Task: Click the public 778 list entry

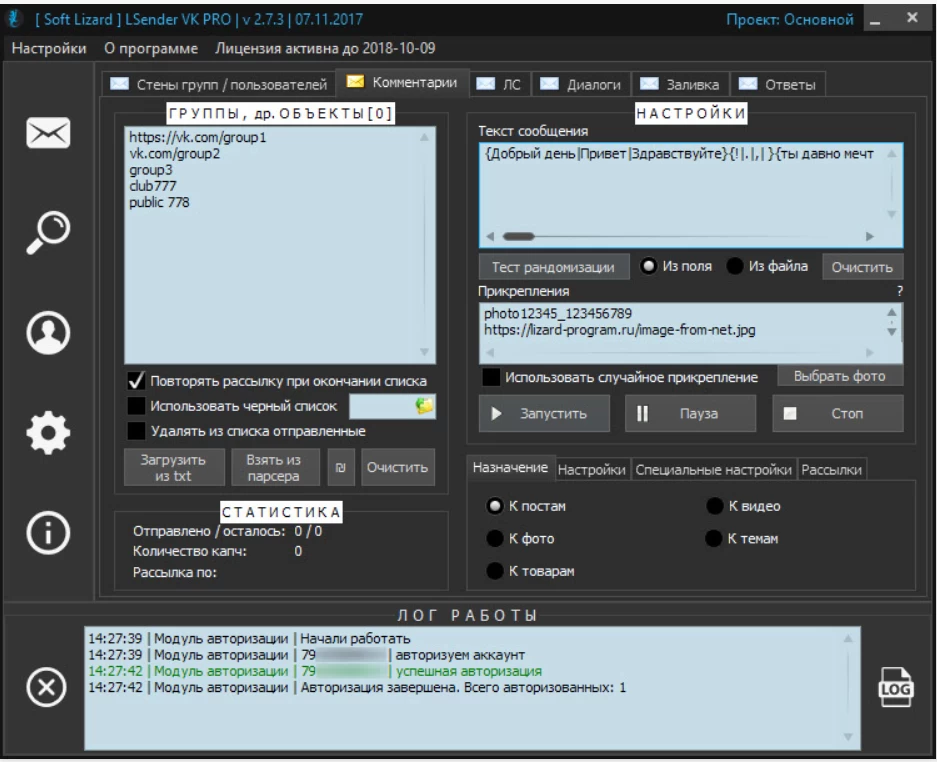Action: pos(159,202)
